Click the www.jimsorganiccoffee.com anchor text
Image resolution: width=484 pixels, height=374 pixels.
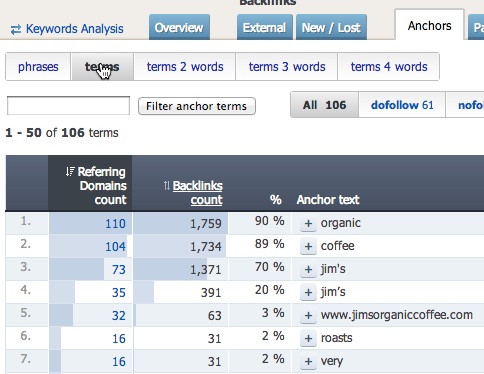click(x=397, y=315)
